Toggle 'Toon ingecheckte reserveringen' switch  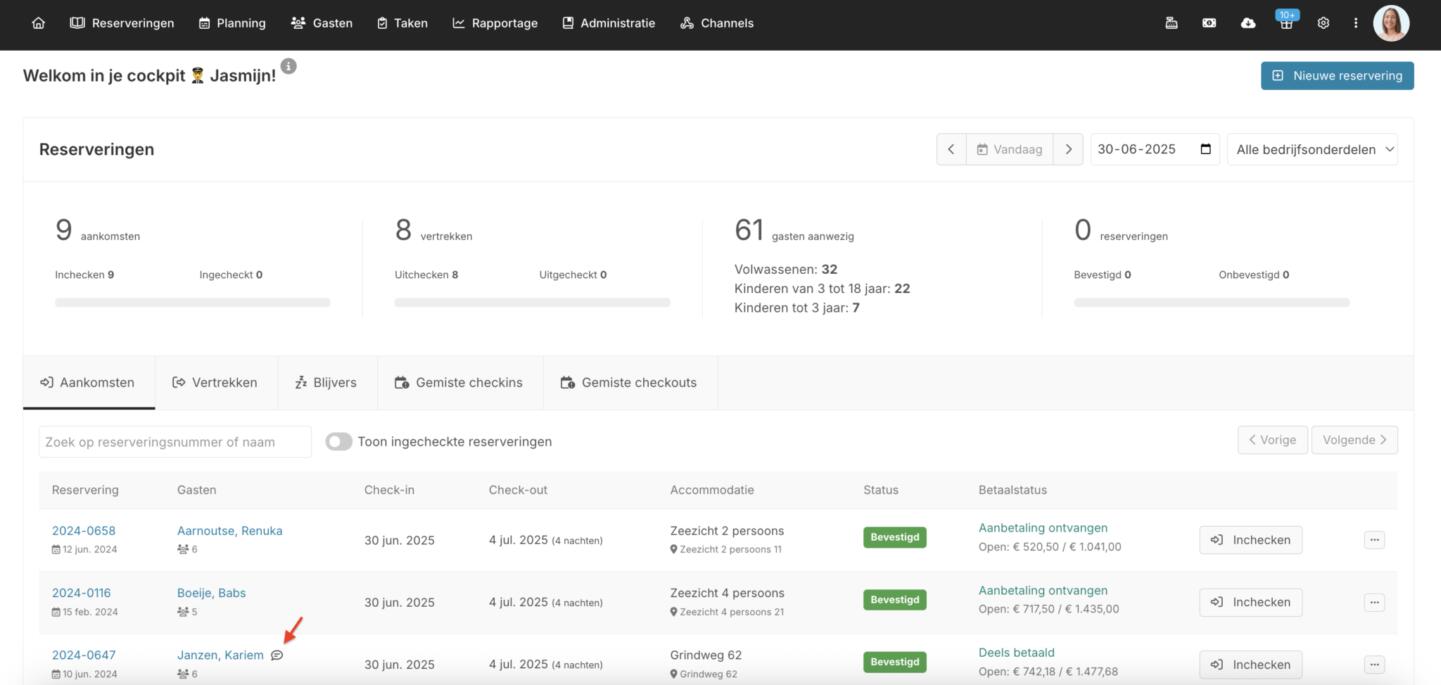pos(339,442)
